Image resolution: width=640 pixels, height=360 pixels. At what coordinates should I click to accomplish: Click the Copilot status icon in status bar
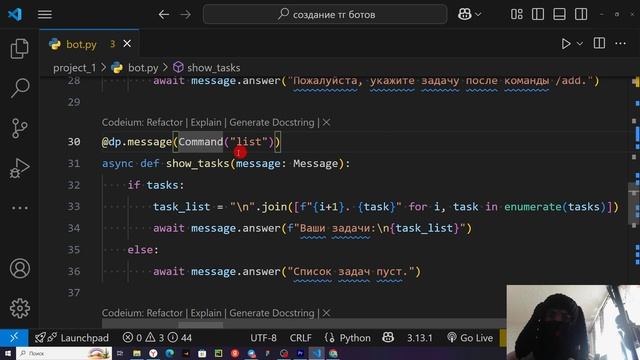388,338
